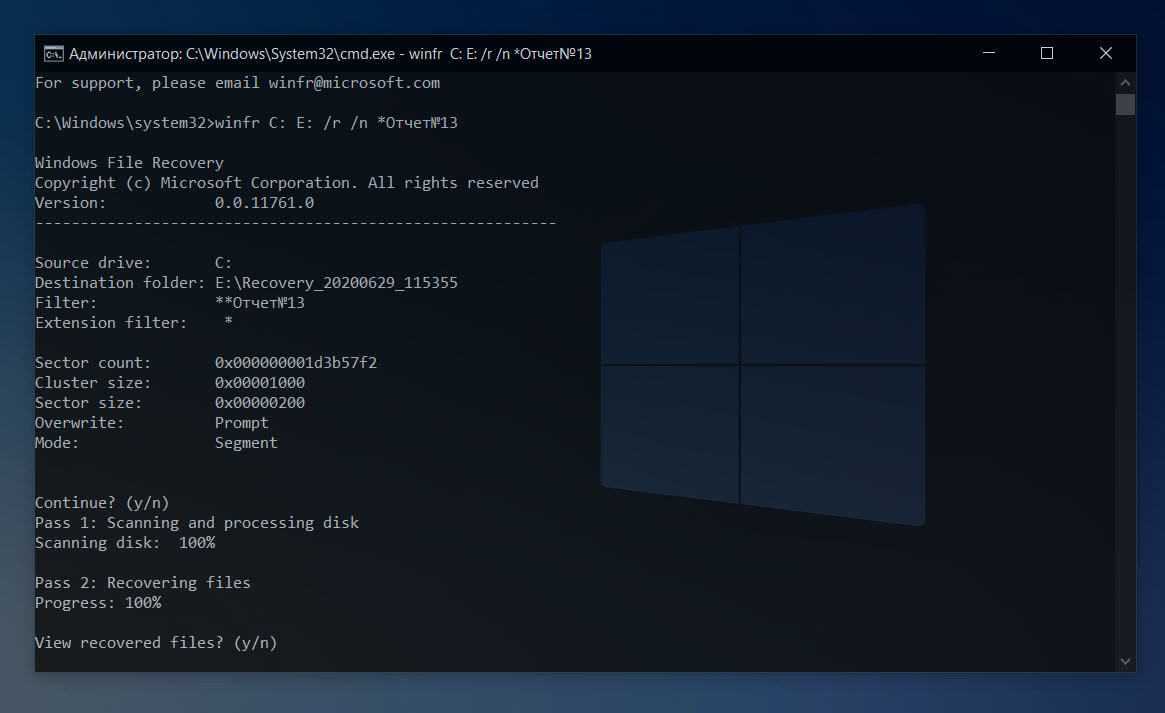The image size is (1165, 713).
Task: Minimize the command prompt window
Action: click(988, 54)
